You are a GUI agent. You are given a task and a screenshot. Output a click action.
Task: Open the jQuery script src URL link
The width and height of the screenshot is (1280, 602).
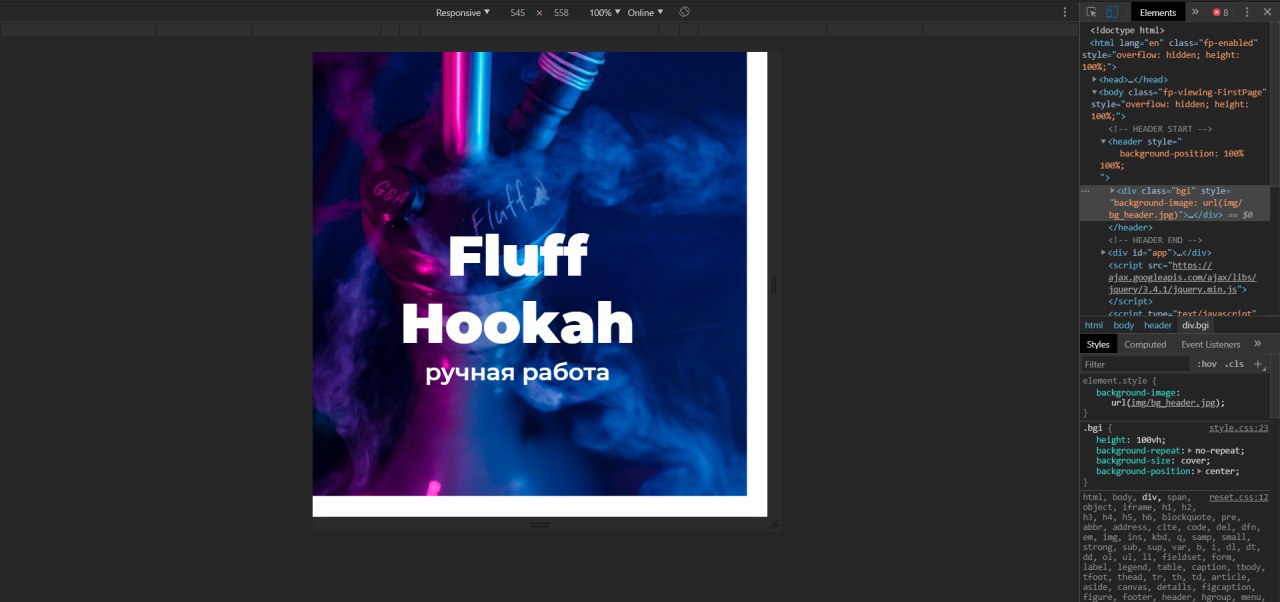point(1182,277)
